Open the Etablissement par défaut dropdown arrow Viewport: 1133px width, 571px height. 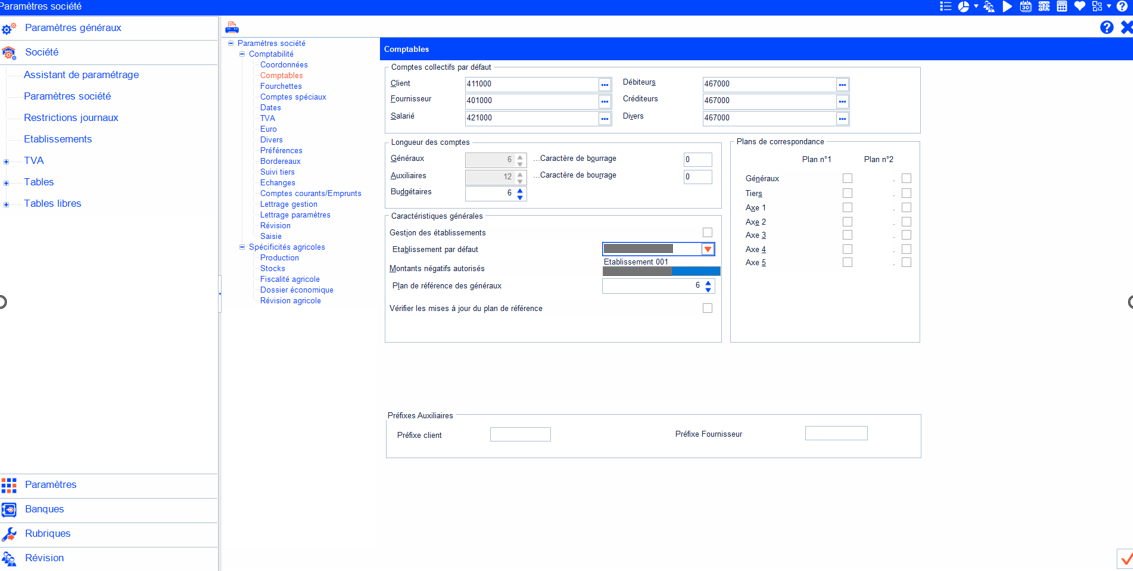click(707, 249)
